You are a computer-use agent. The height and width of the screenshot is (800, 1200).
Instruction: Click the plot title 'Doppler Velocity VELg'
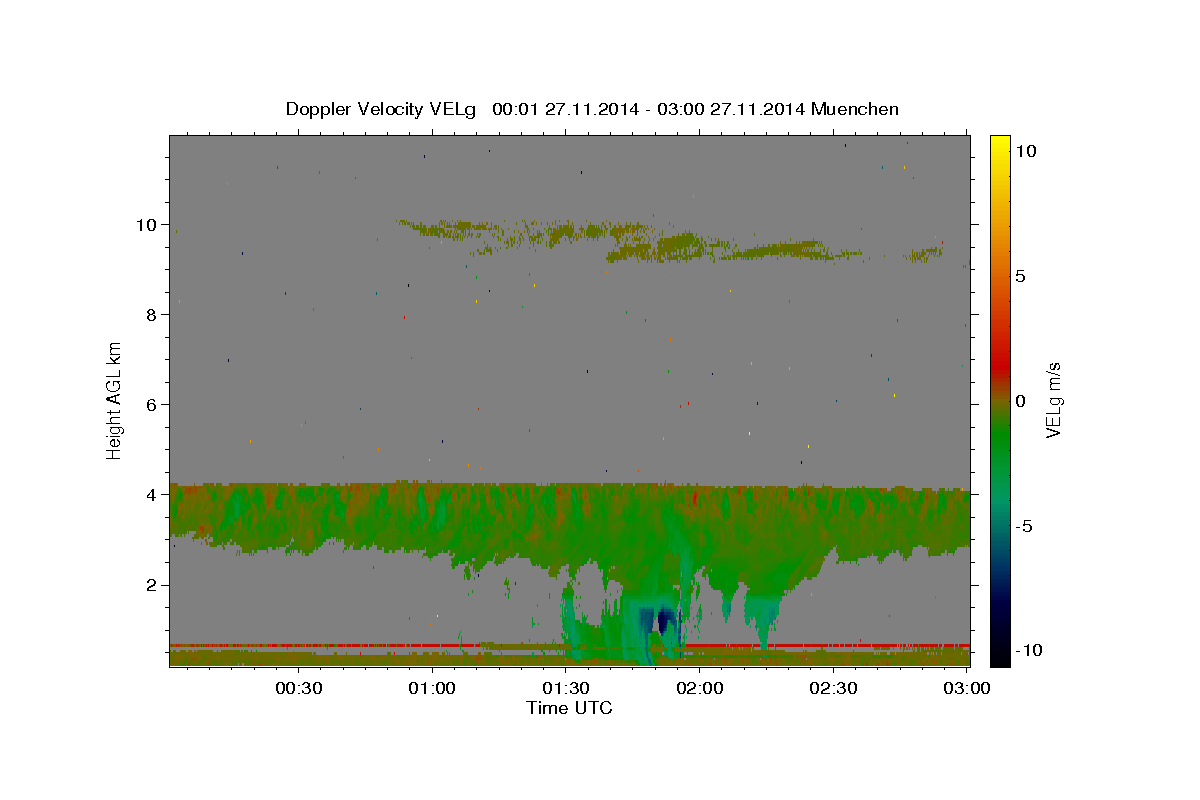[x=383, y=109]
